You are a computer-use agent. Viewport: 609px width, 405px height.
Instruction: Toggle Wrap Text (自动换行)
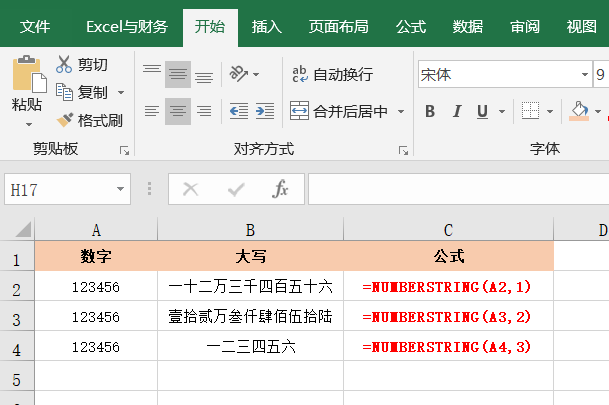pos(332,74)
